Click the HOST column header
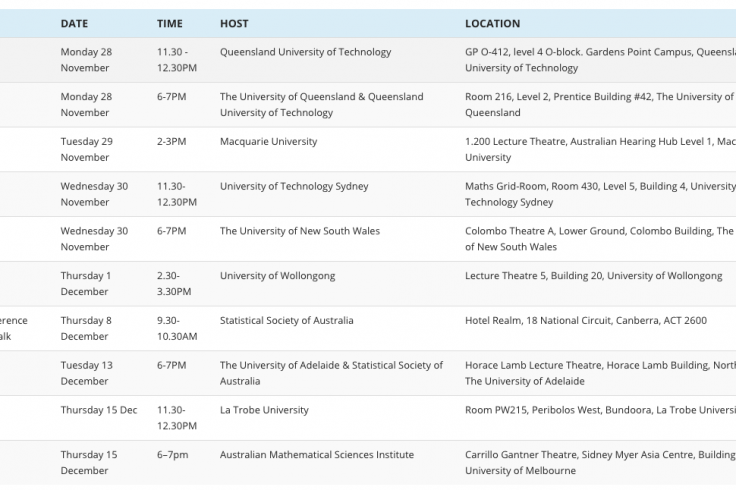Screen dimensions: 736x490 tap(234, 23)
